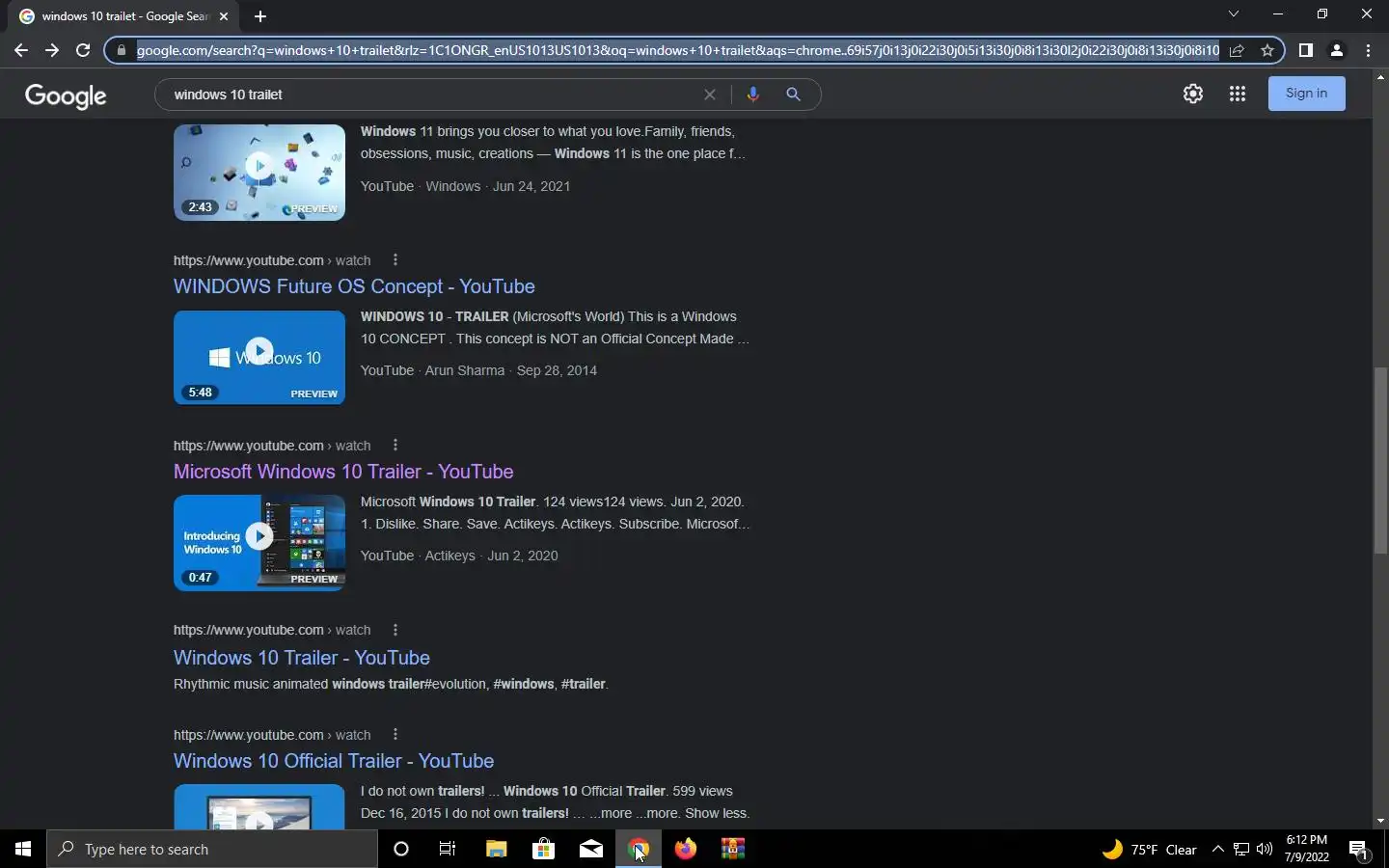1389x868 pixels.
Task: Open the Windows Start menu
Action: point(23,849)
